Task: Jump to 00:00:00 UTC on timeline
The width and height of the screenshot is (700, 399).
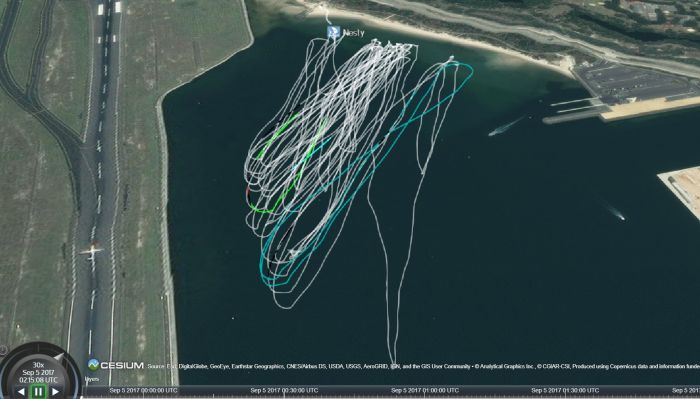Action: pos(143,391)
